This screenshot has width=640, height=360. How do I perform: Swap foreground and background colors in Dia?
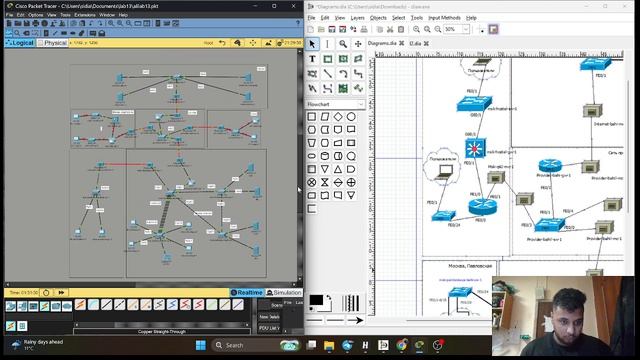tap(328, 298)
